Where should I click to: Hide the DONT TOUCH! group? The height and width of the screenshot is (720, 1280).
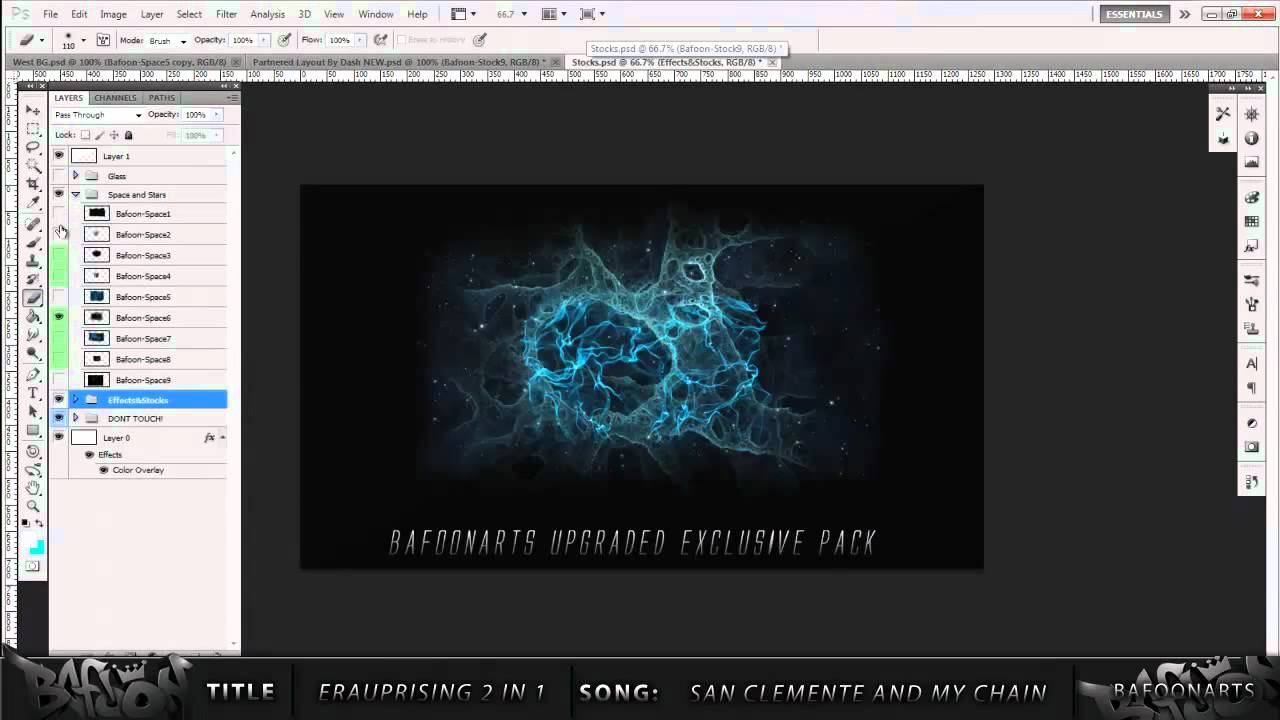coord(59,418)
